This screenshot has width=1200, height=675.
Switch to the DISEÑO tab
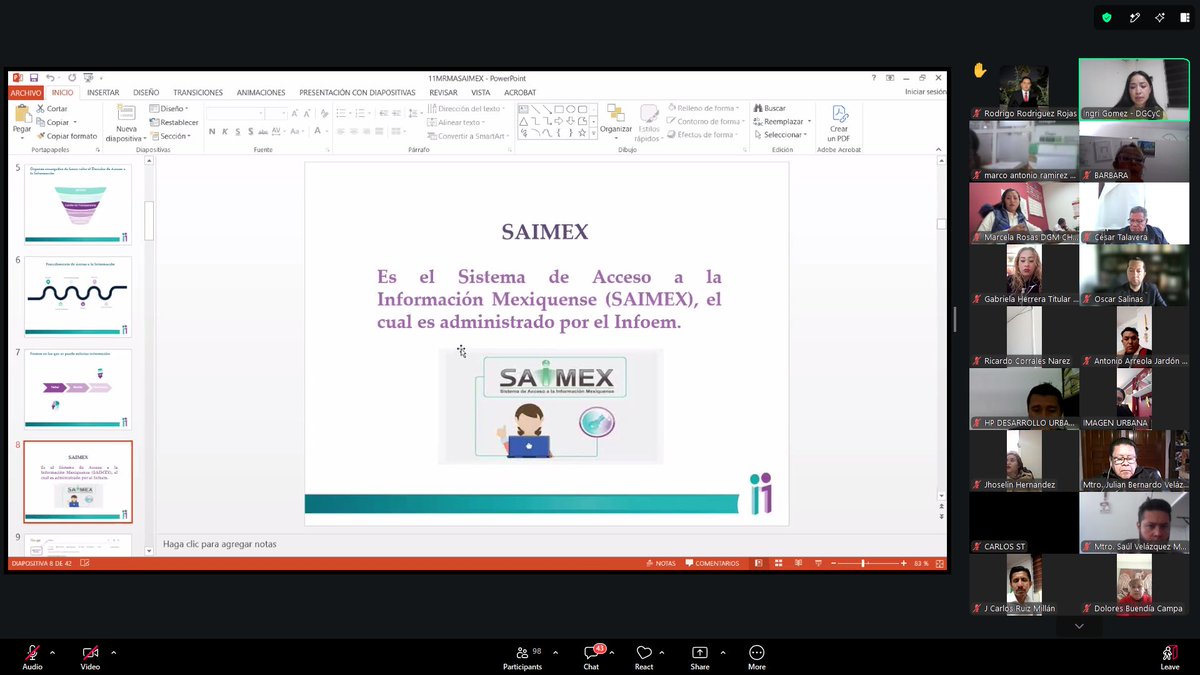[146, 92]
